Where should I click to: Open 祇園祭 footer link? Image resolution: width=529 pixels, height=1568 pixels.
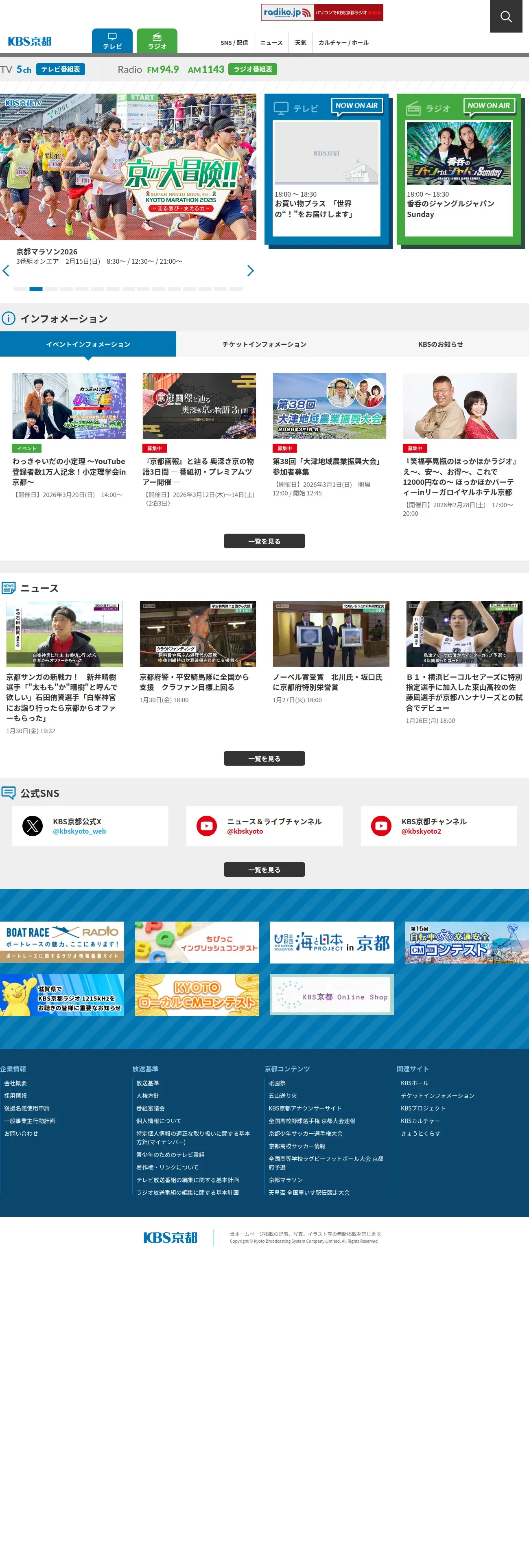[x=277, y=1083]
